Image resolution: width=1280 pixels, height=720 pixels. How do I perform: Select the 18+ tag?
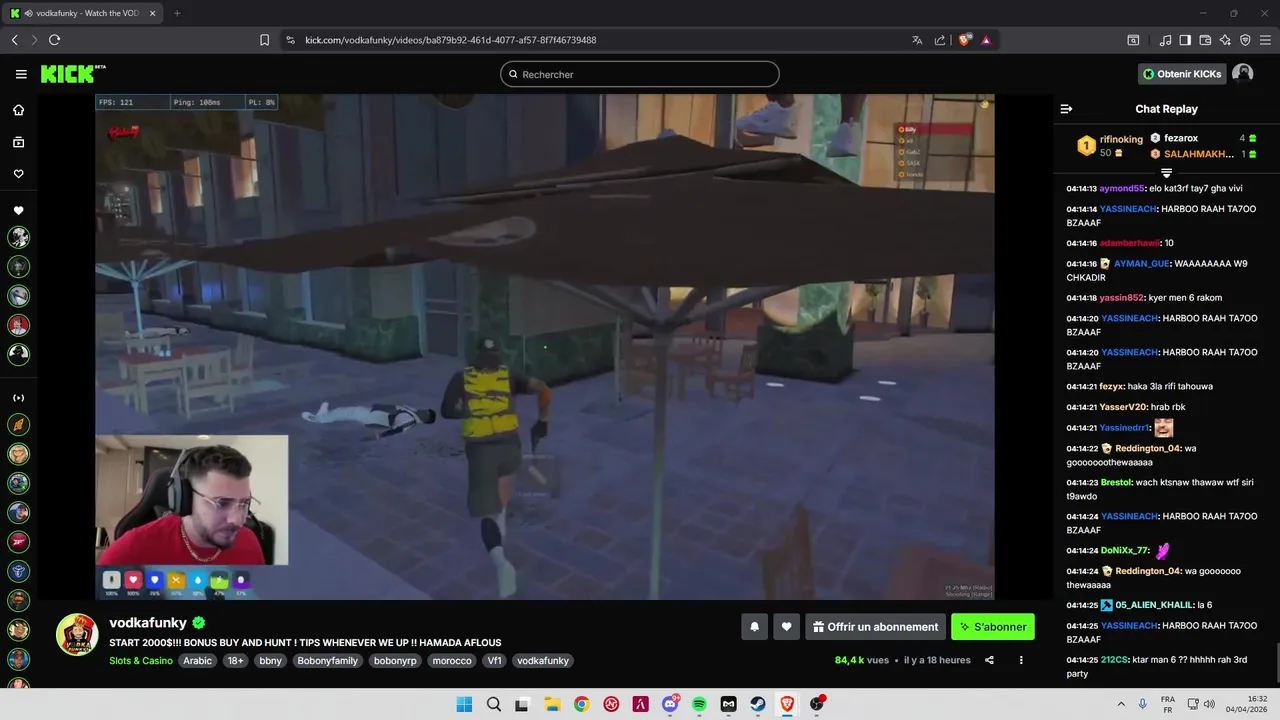(235, 661)
